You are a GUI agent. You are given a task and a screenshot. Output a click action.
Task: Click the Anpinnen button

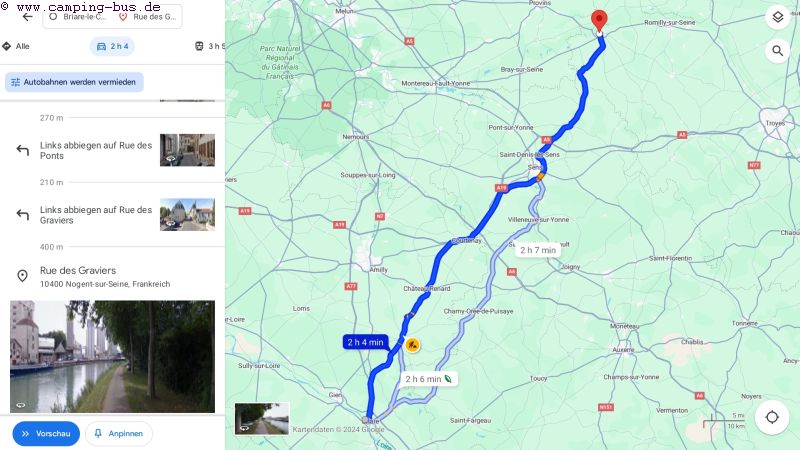click(118, 434)
